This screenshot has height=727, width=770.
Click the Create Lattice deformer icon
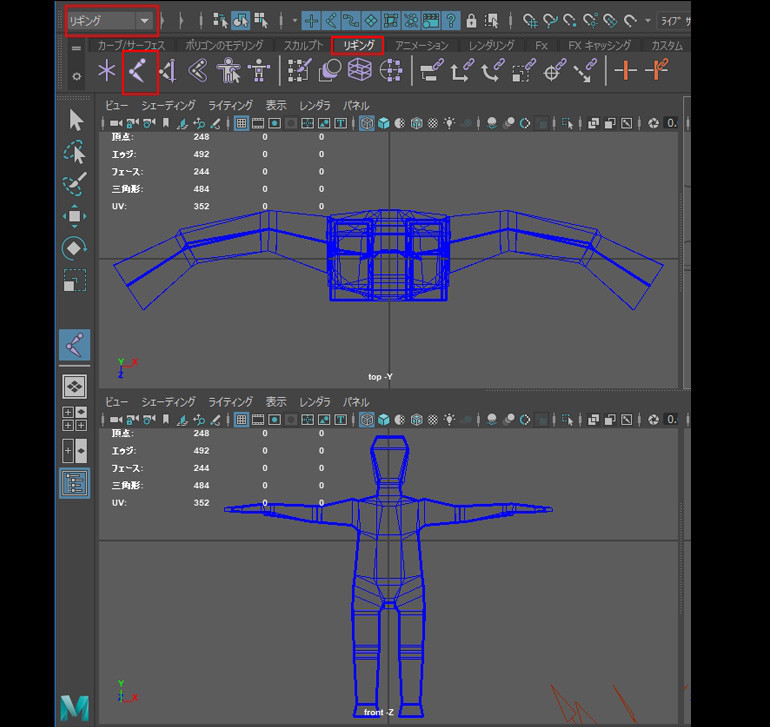360,70
